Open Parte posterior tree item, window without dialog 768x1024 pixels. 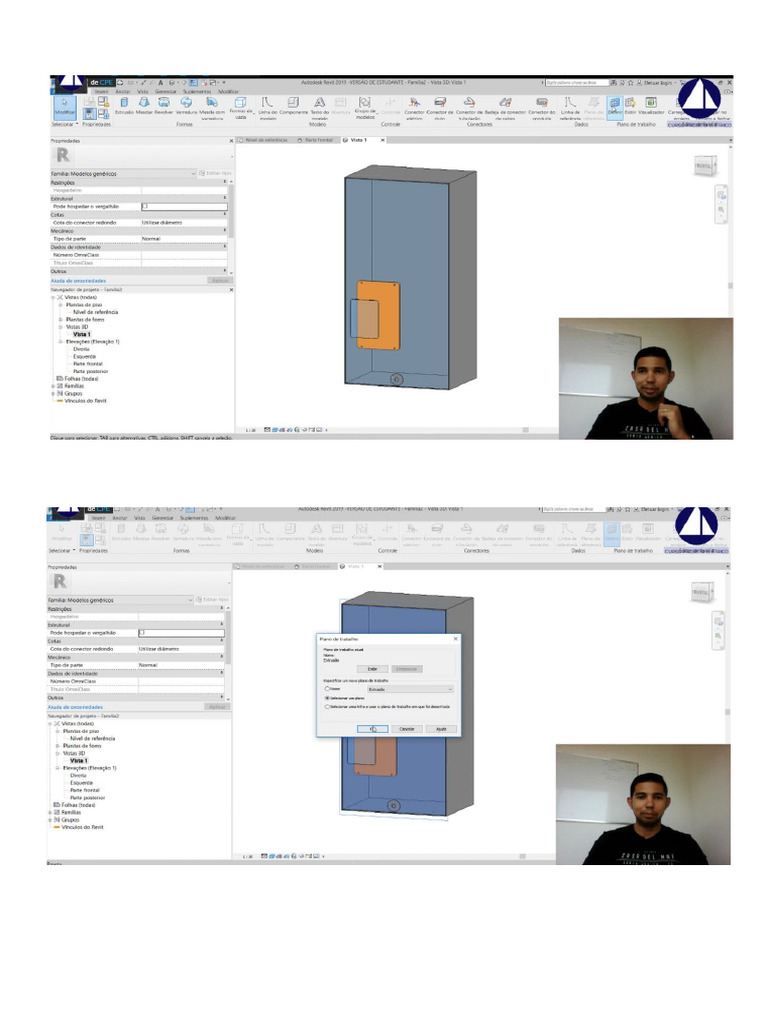pyautogui.click(x=90, y=372)
